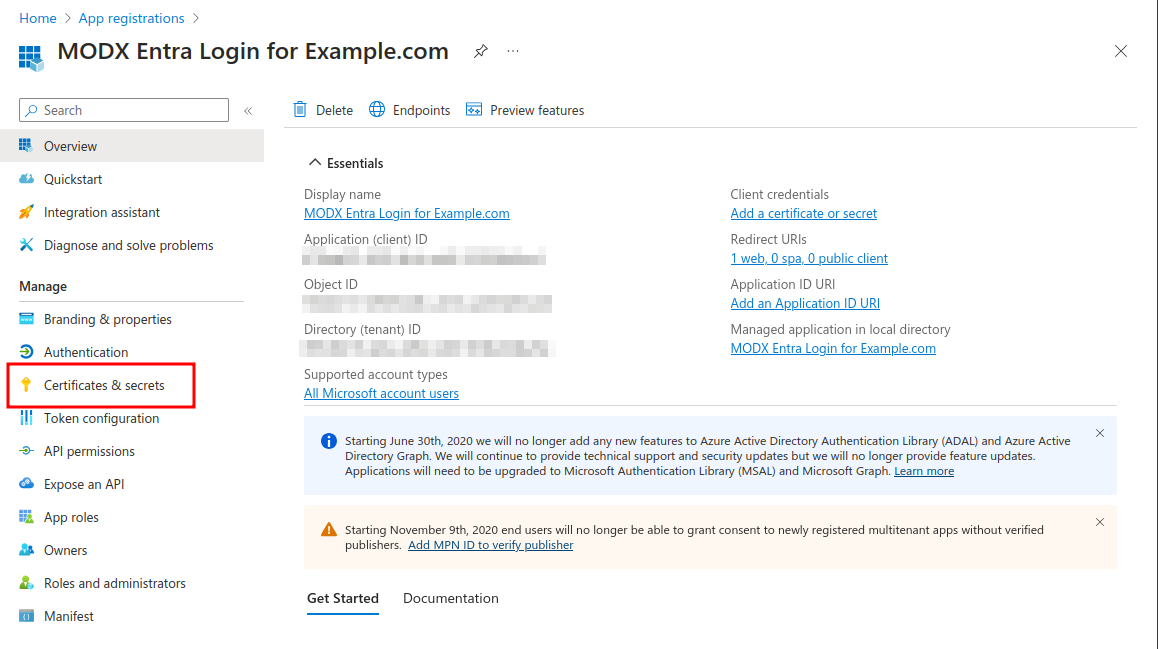Click the Preview features label
Screen dimensions: 1158x649
click(537, 110)
